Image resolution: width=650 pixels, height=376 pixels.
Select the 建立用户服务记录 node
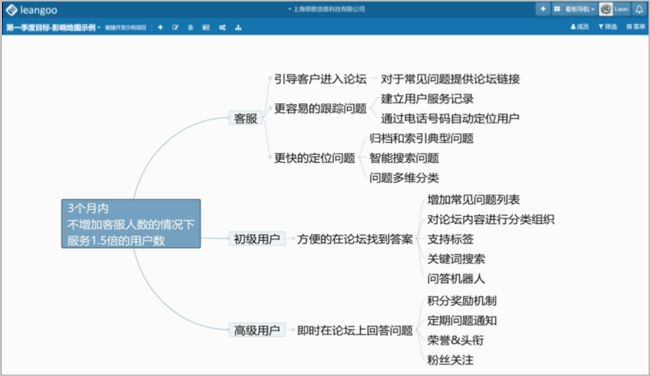[427, 99]
